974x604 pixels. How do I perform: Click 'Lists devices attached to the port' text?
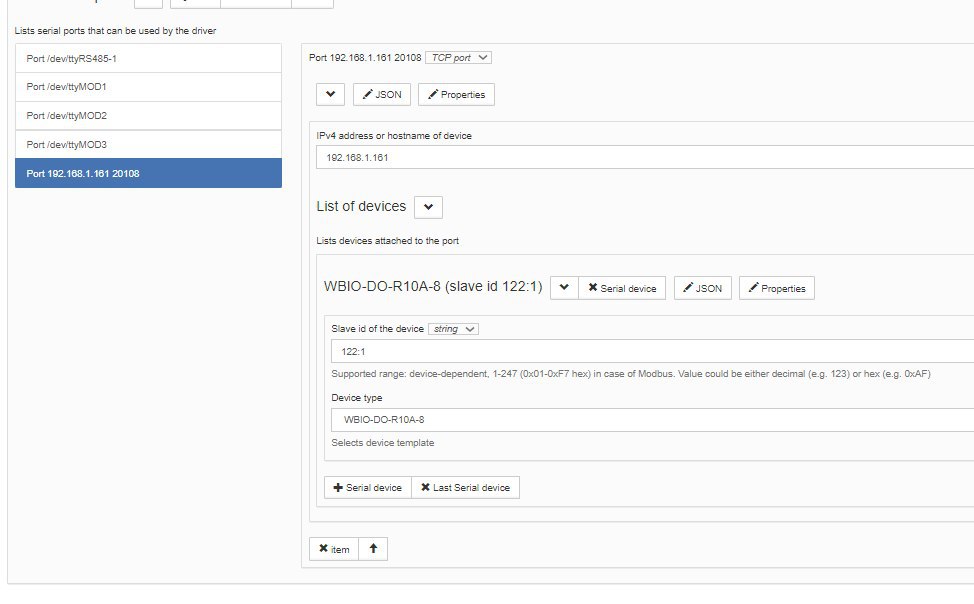point(388,240)
